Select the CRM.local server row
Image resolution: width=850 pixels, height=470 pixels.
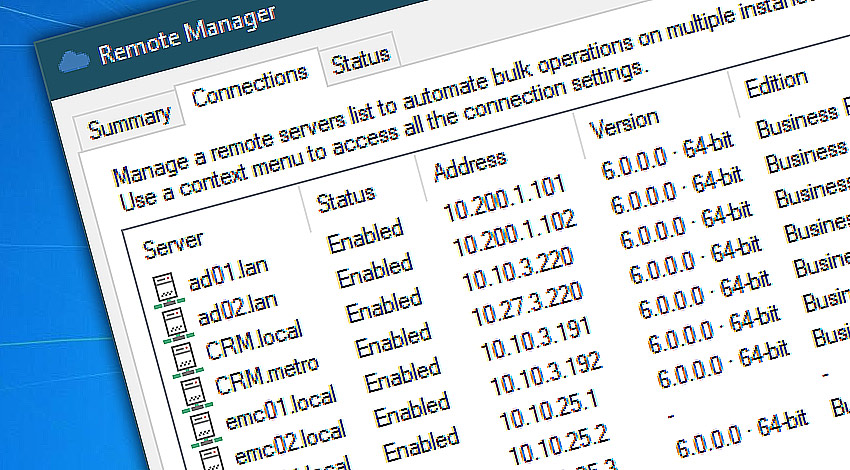coord(254,340)
